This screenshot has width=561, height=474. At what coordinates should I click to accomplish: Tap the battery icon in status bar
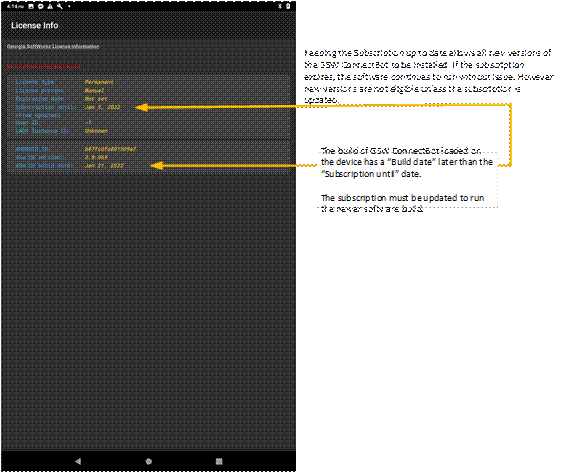[x=288, y=6]
